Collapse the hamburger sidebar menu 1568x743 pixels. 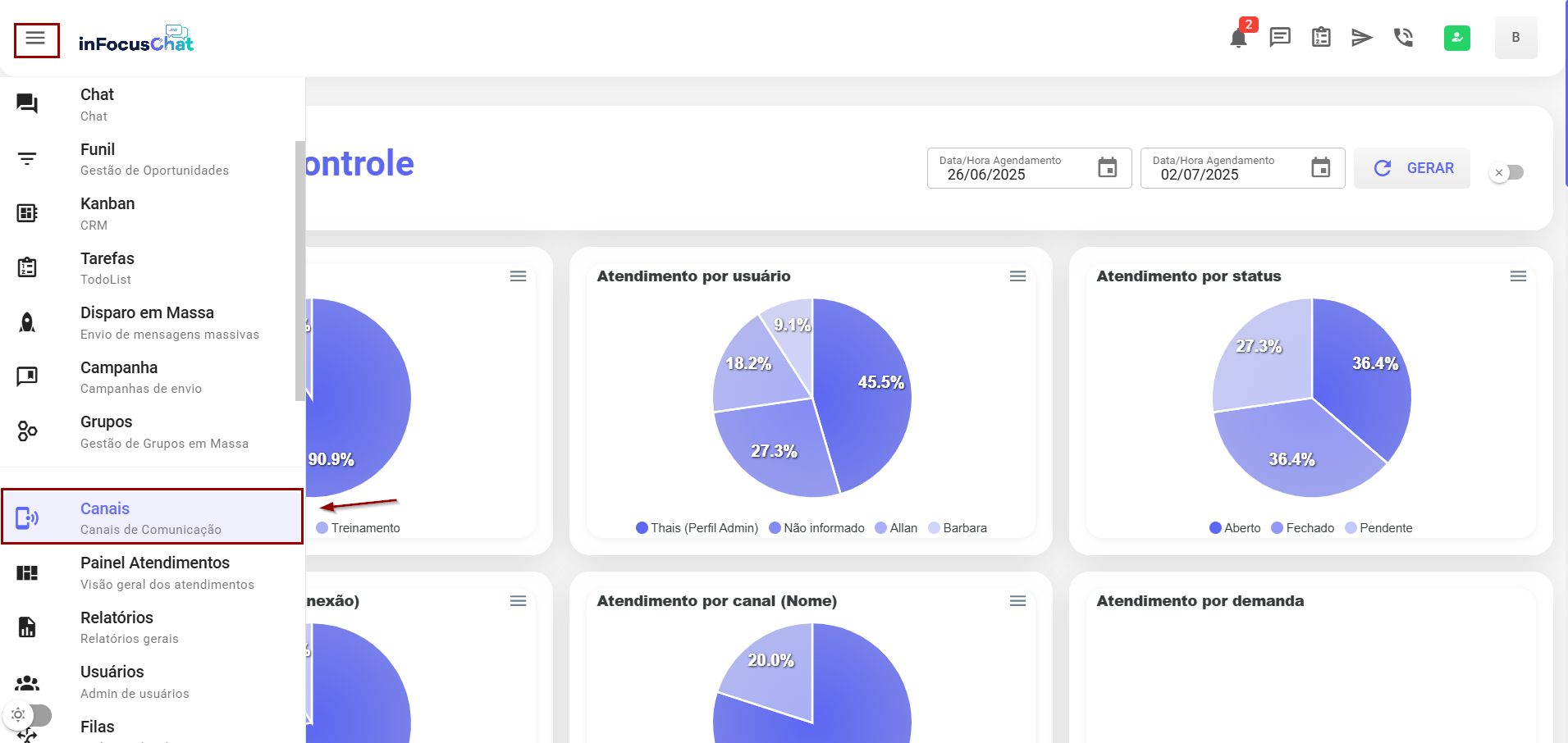click(36, 39)
